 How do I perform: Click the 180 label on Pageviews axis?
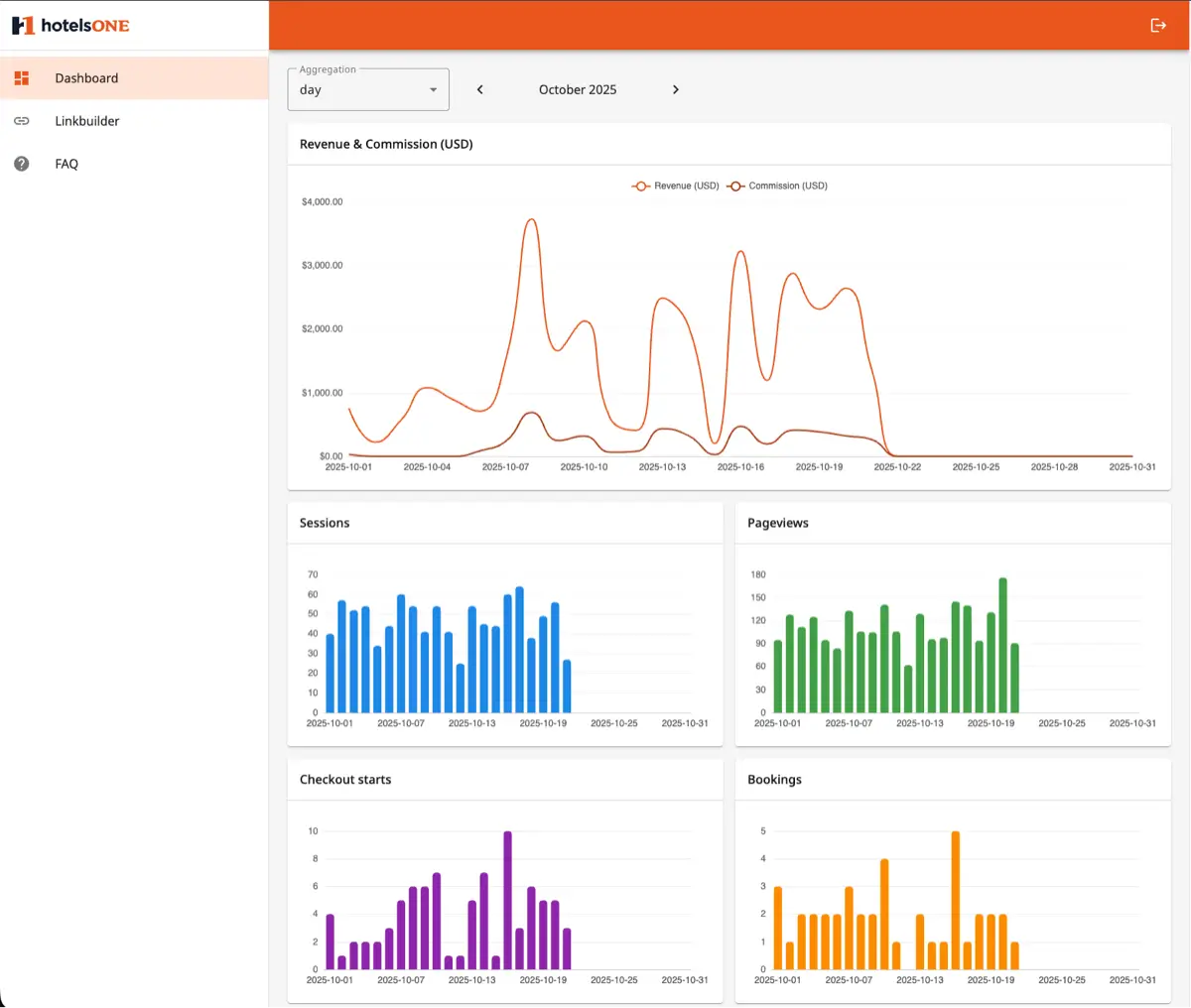(x=758, y=574)
